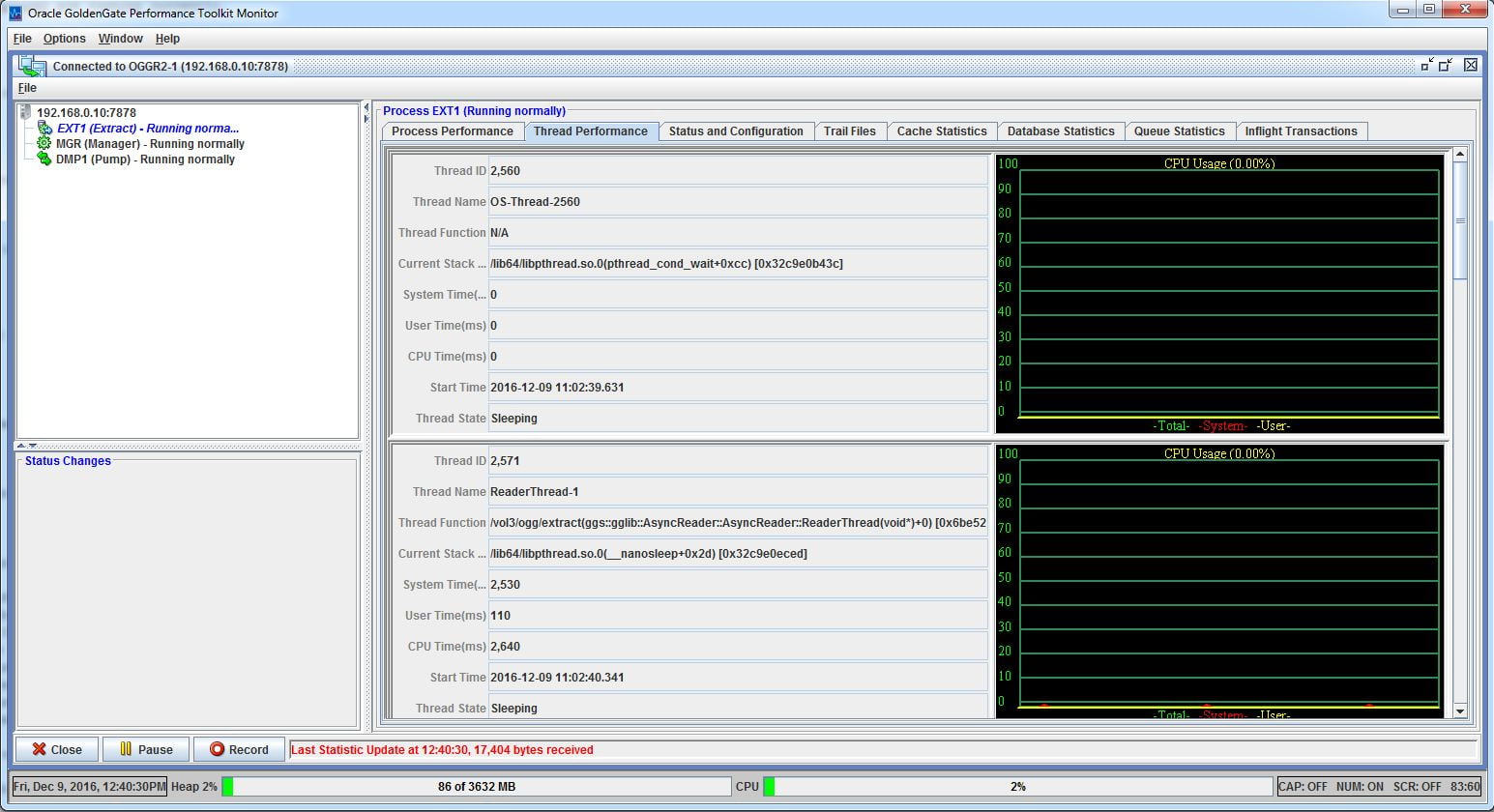Click the thread panel scroll down arrow
This screenshot has width=1494, height=812.
point(1460,710)
